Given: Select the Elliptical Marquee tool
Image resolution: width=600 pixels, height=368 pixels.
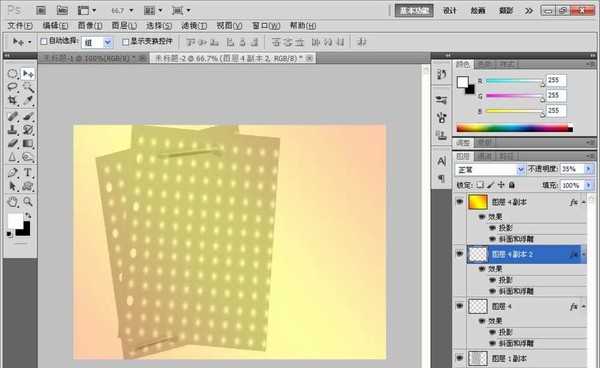Looking at the screenshot, I should pos(13,73).
